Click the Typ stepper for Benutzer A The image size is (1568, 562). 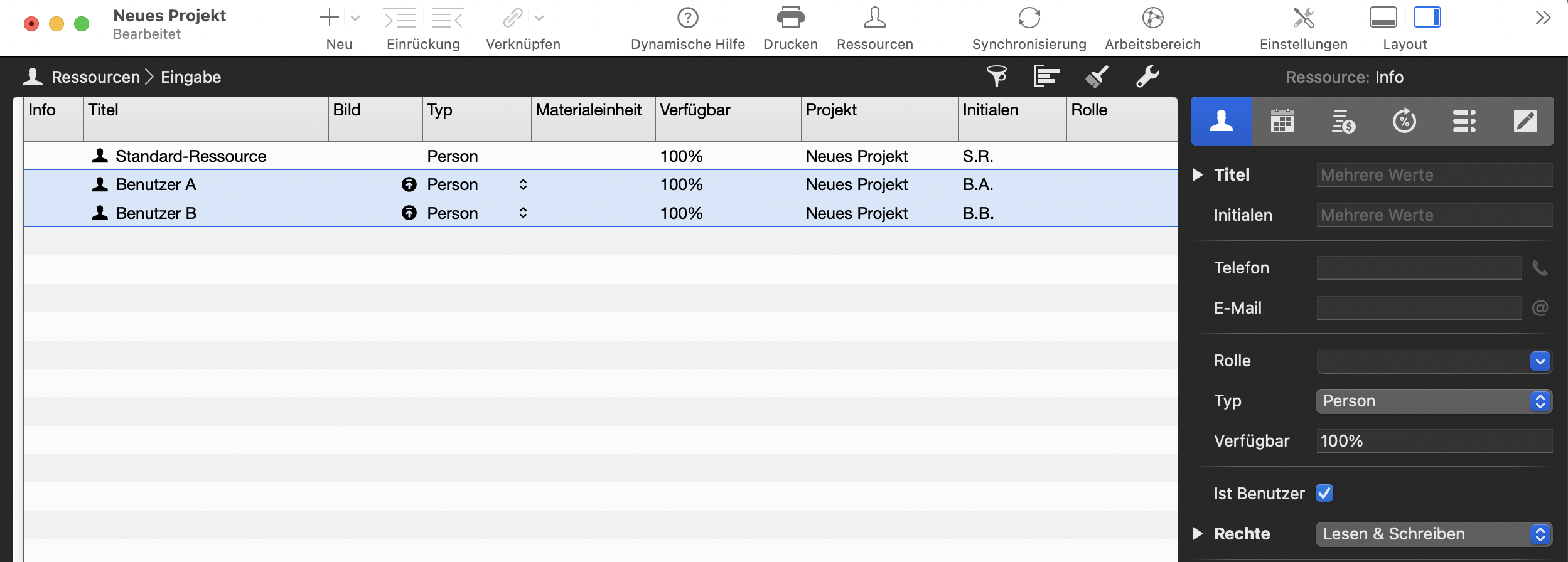(523, 184)
